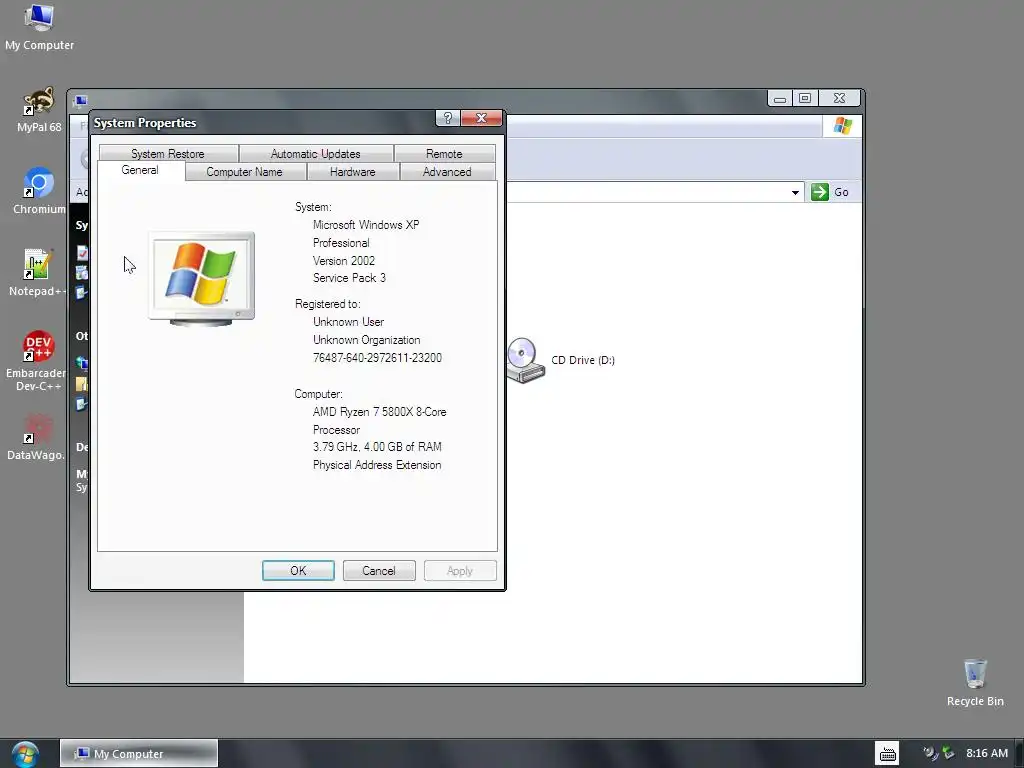Image resolution: width=1024 pixels, height=768 pixels.
Task: Click the Windows flag logo in Explorer
Action: pyautogui.click(x=842, y=125)
